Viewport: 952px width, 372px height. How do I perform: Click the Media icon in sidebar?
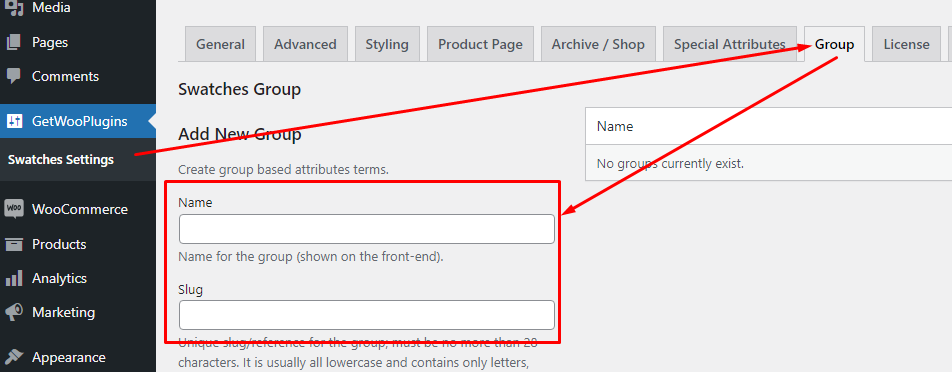14,8
